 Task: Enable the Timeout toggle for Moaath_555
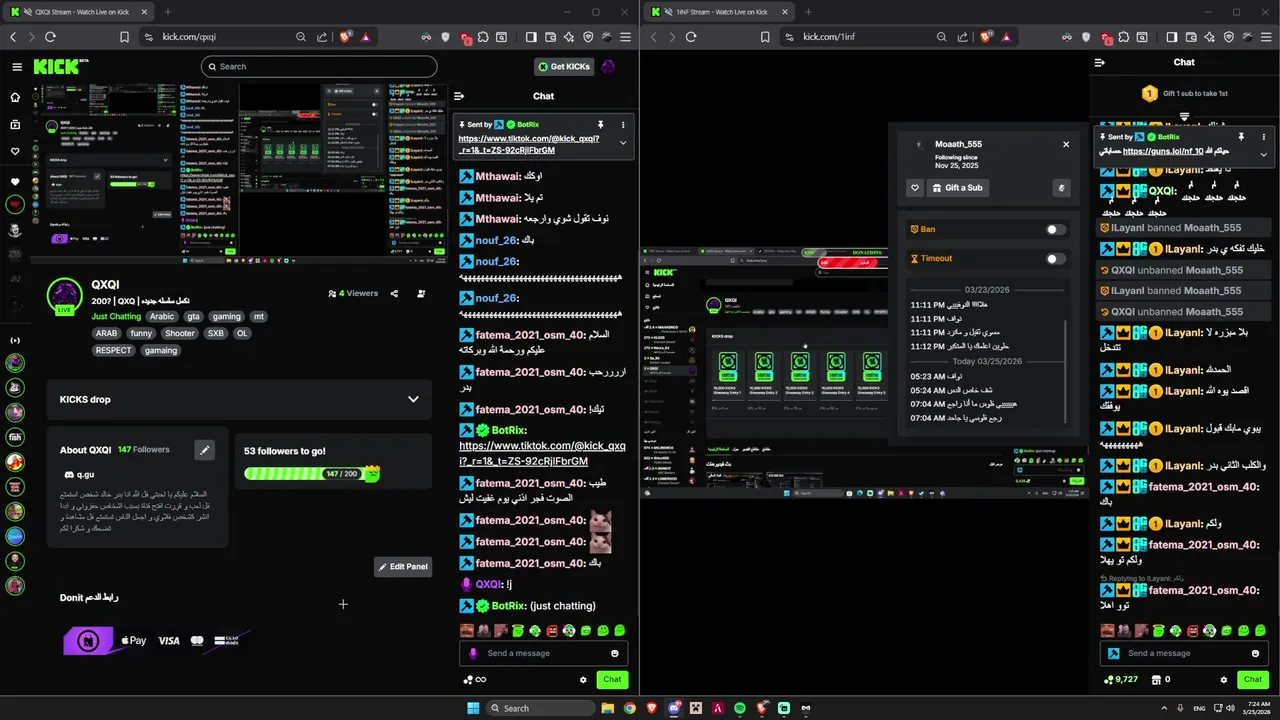click(1055, 258)
